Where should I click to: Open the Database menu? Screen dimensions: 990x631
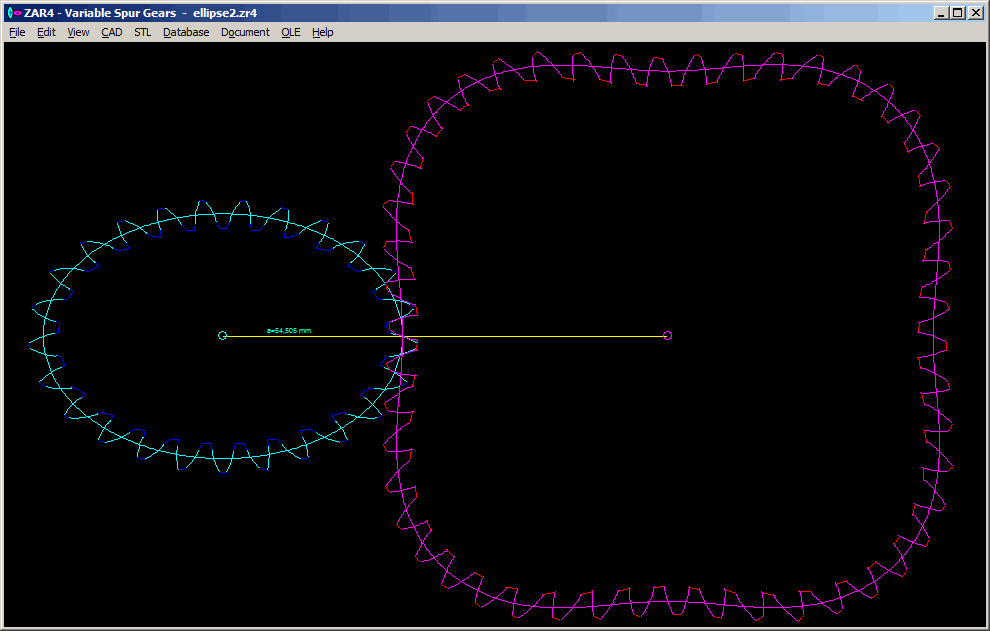click(x=186, y=32)
